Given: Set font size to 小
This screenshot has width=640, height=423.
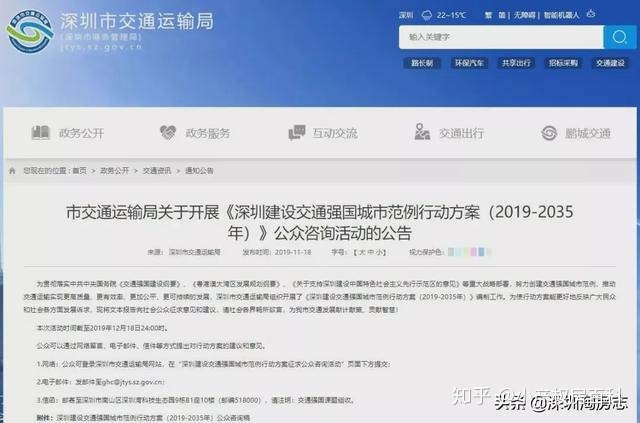Looking at the screenshot, I should [x=380, y=252].
